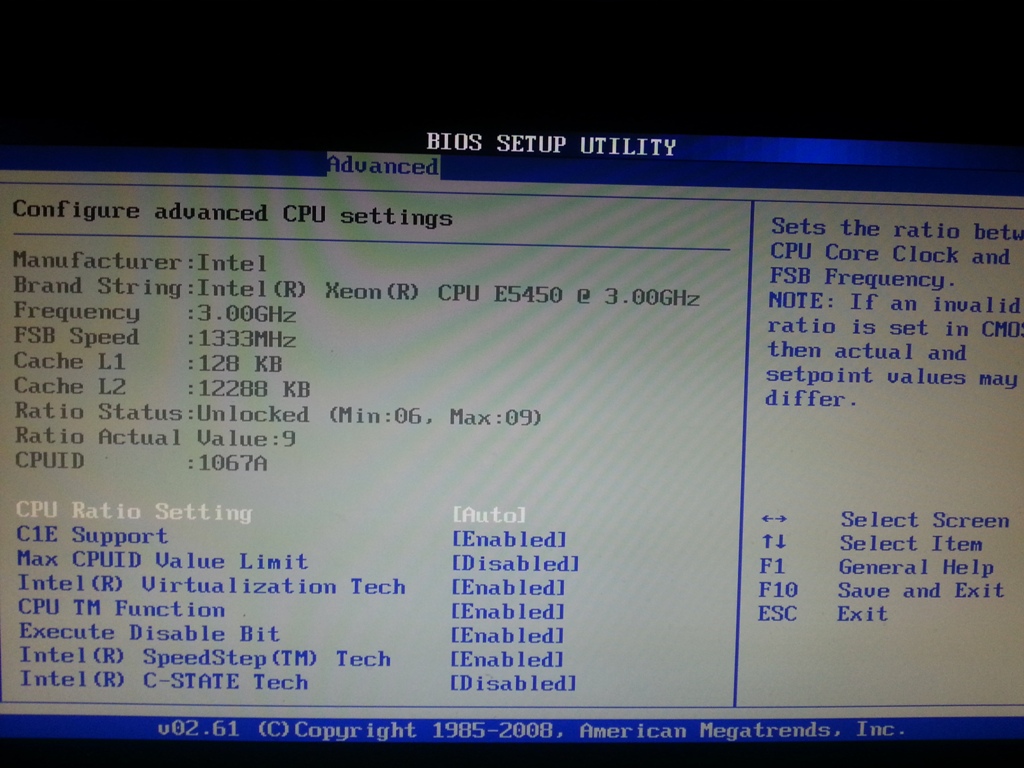
Task: Click the American Megatrends copyright footer
Action: click(x=532, y=729)
